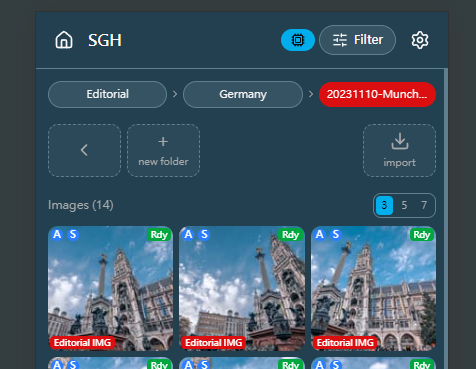The image size is (476, 369).
Task: Open second Munich town hall thumbnail
Action: (x=242, y=289)
